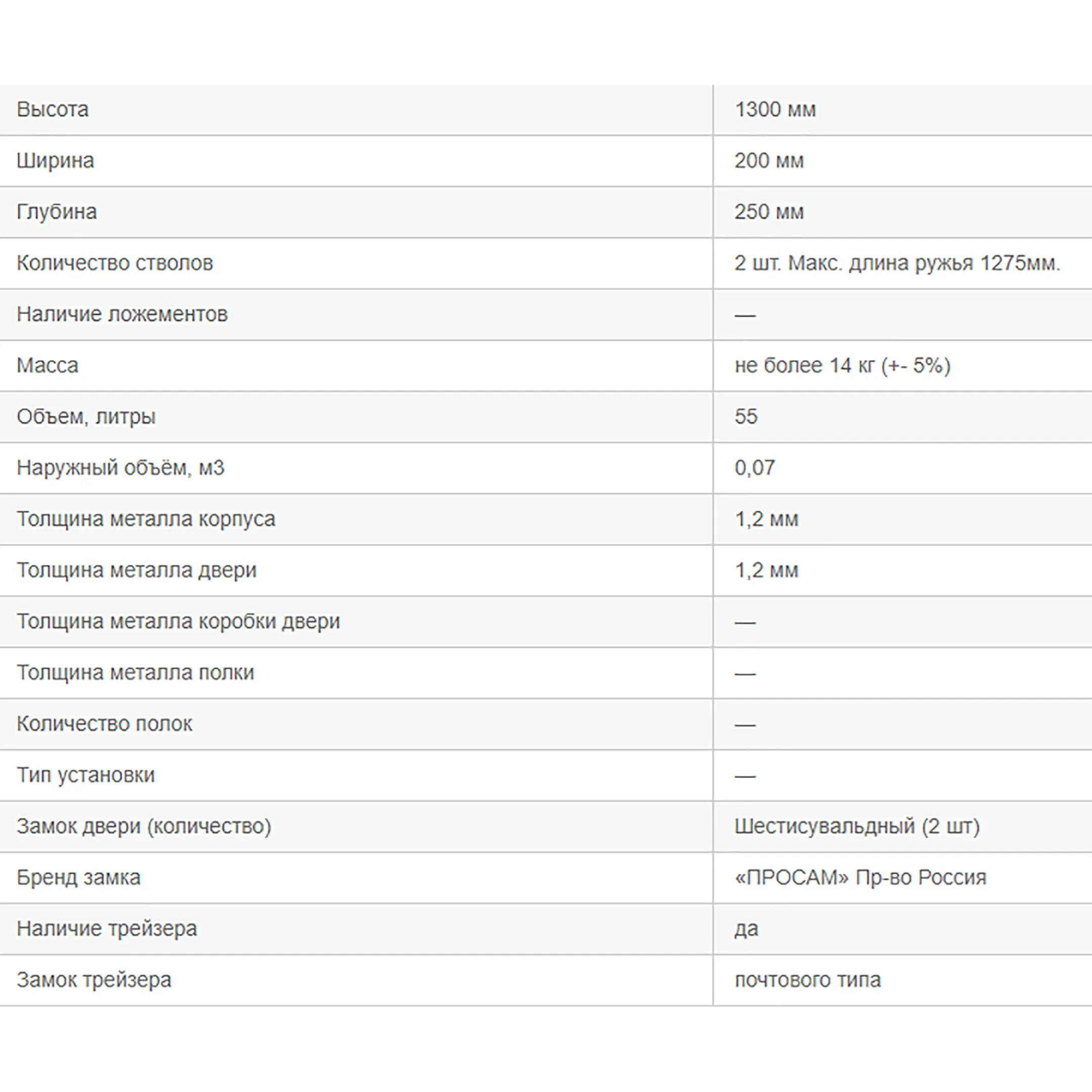Click the Тип установки row label

coord(85,775)
